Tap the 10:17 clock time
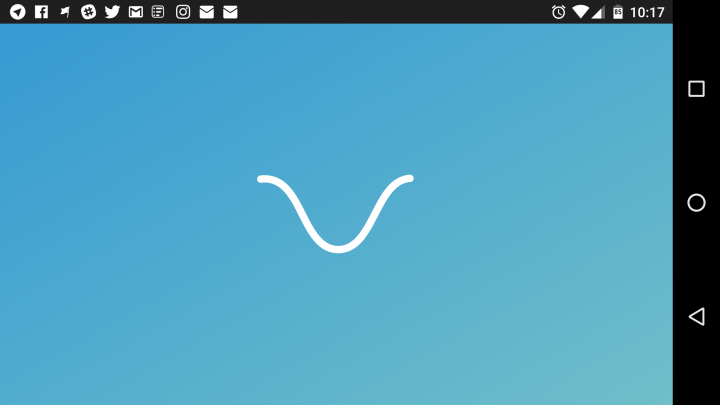This screenshot has width=720, height=405. click(647, 12)
